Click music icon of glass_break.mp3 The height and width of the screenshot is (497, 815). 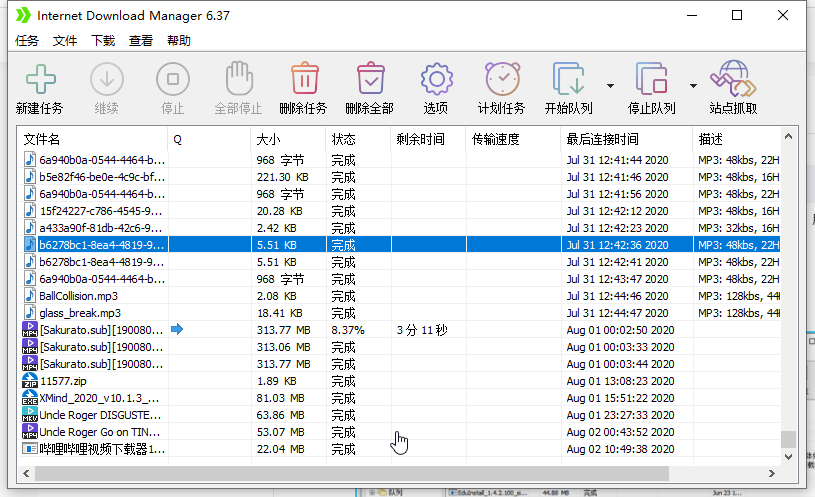click(30, 312)
